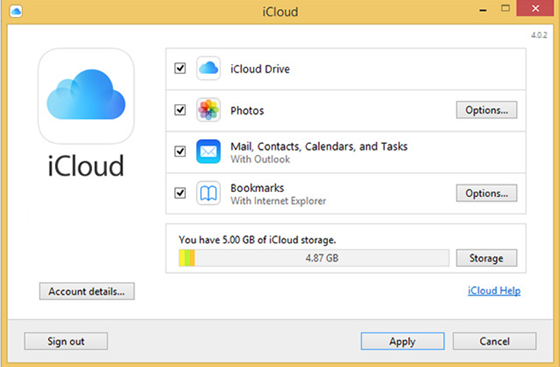Click the Photos label text
Screen dimensions: 560x367
pyautogui.click(x=247, y=111)
